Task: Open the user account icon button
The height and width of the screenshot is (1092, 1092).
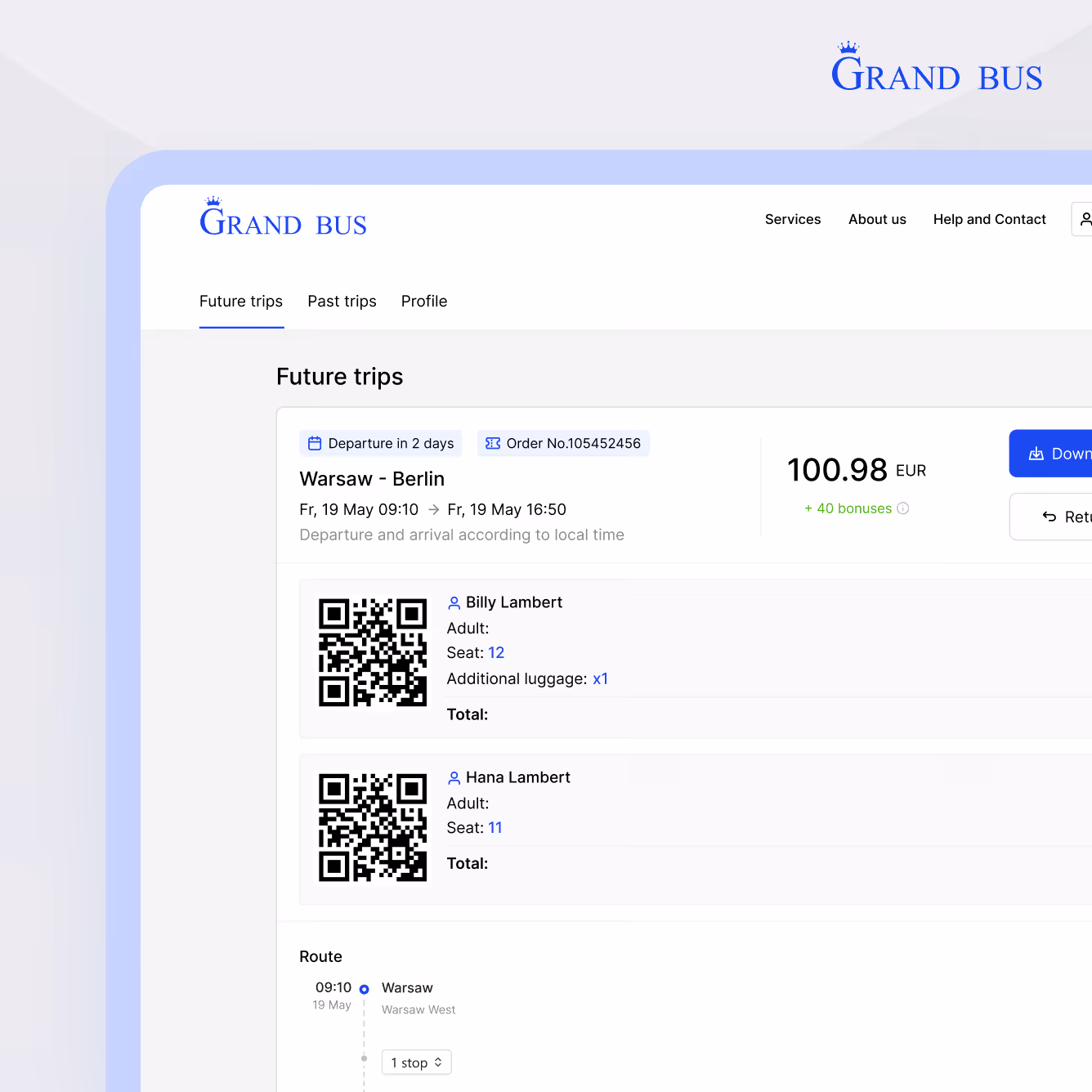Action: (1084, 219)
